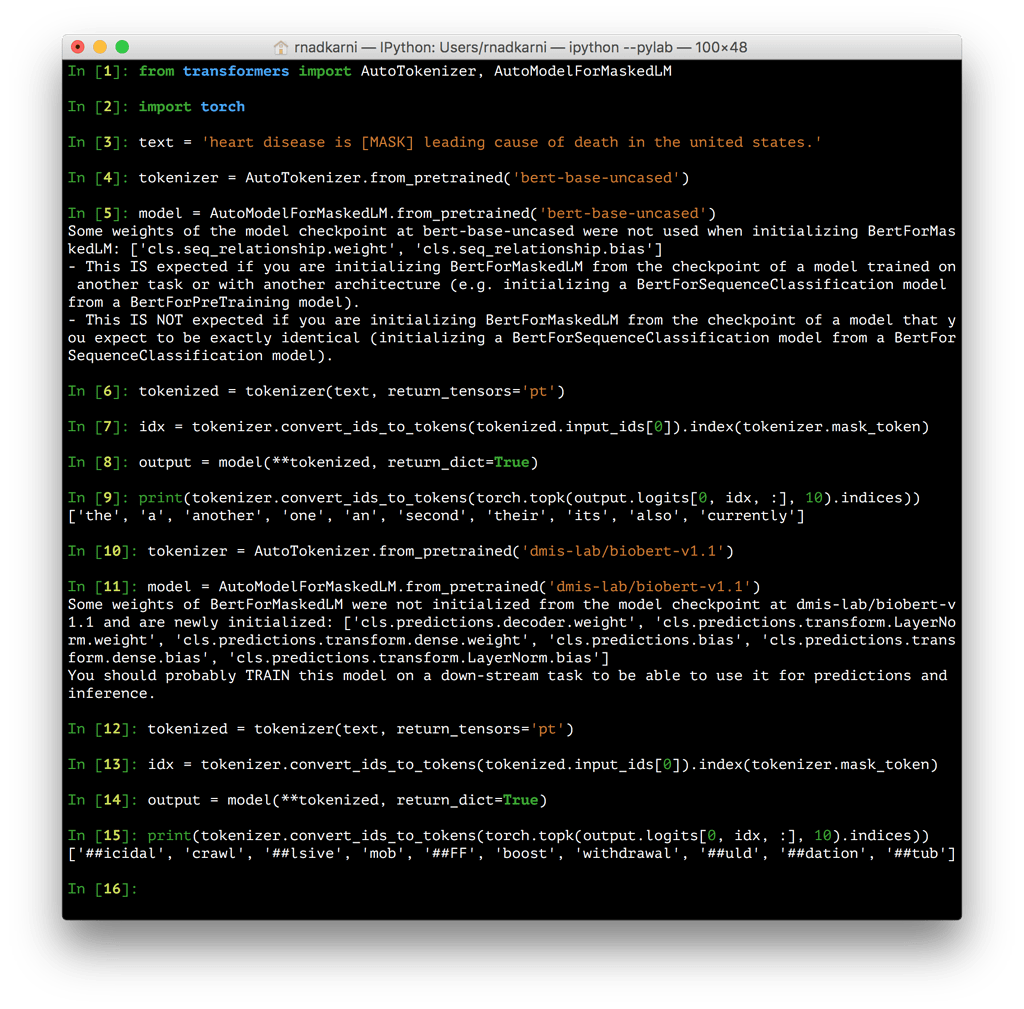This screenshot has height=1009, width=1024.
Task: Click the red close window control
Action: point(76,47)
